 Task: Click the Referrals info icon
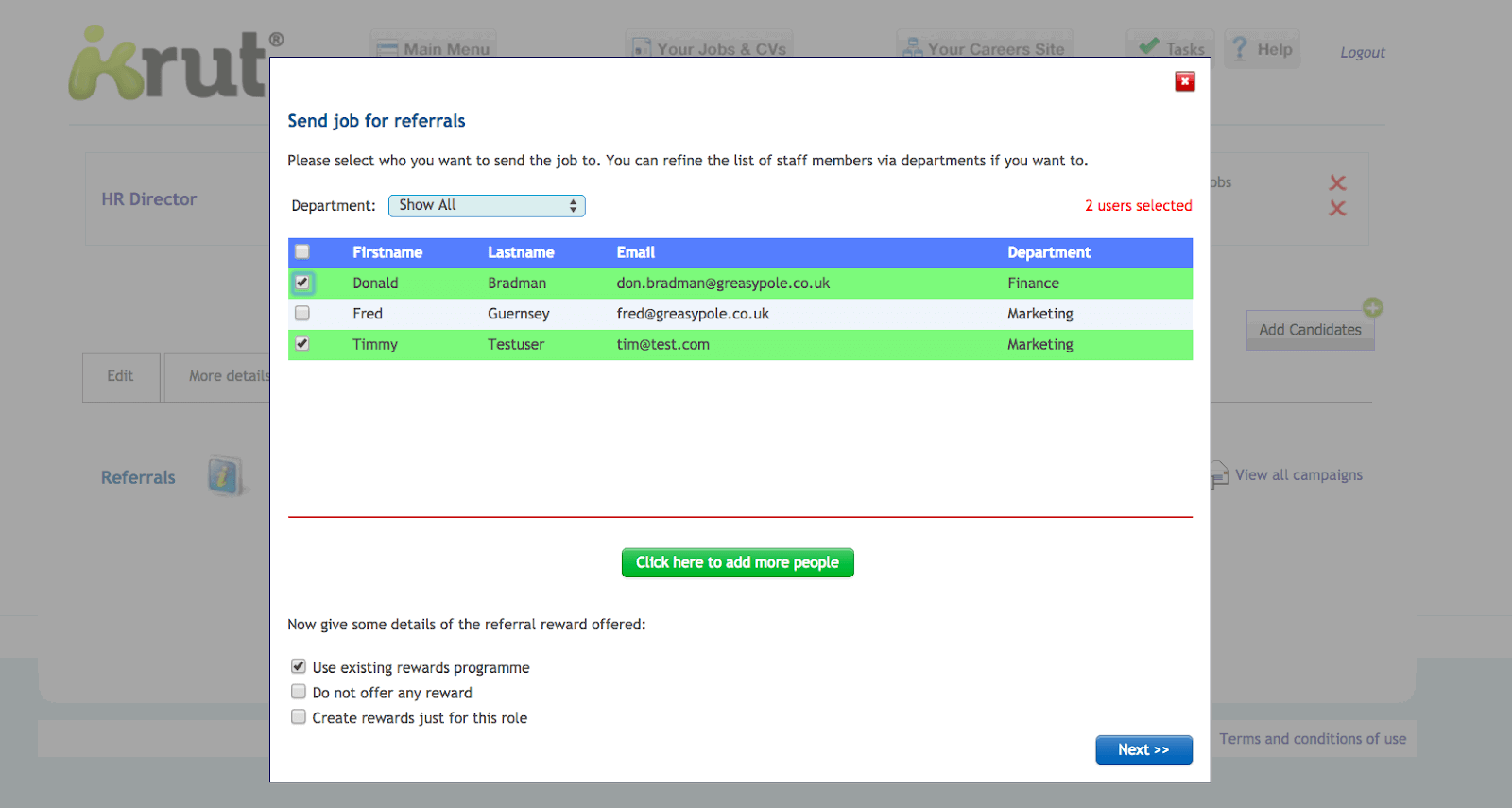(225, 476)
